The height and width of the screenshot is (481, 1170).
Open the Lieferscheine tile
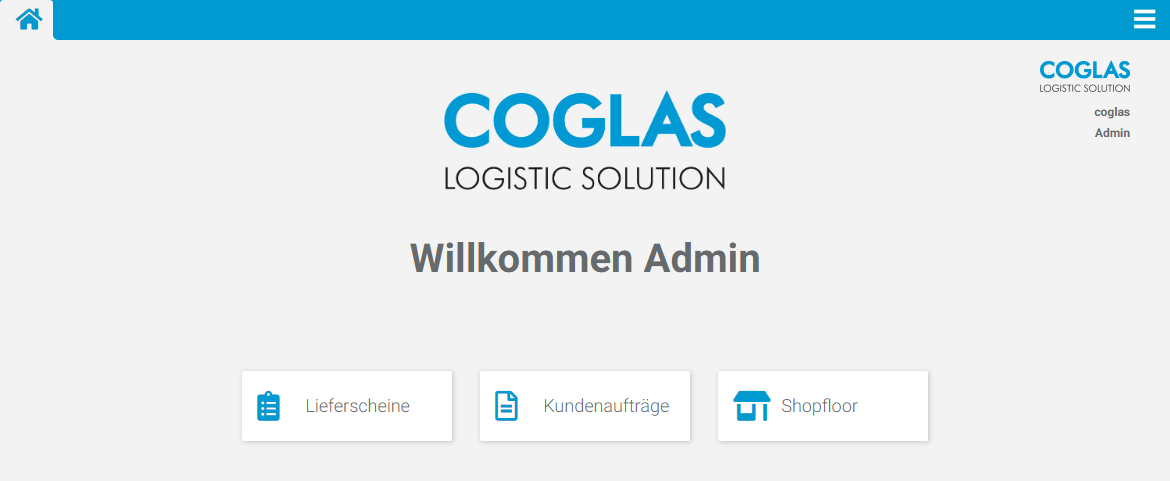[x=347, y=406]
